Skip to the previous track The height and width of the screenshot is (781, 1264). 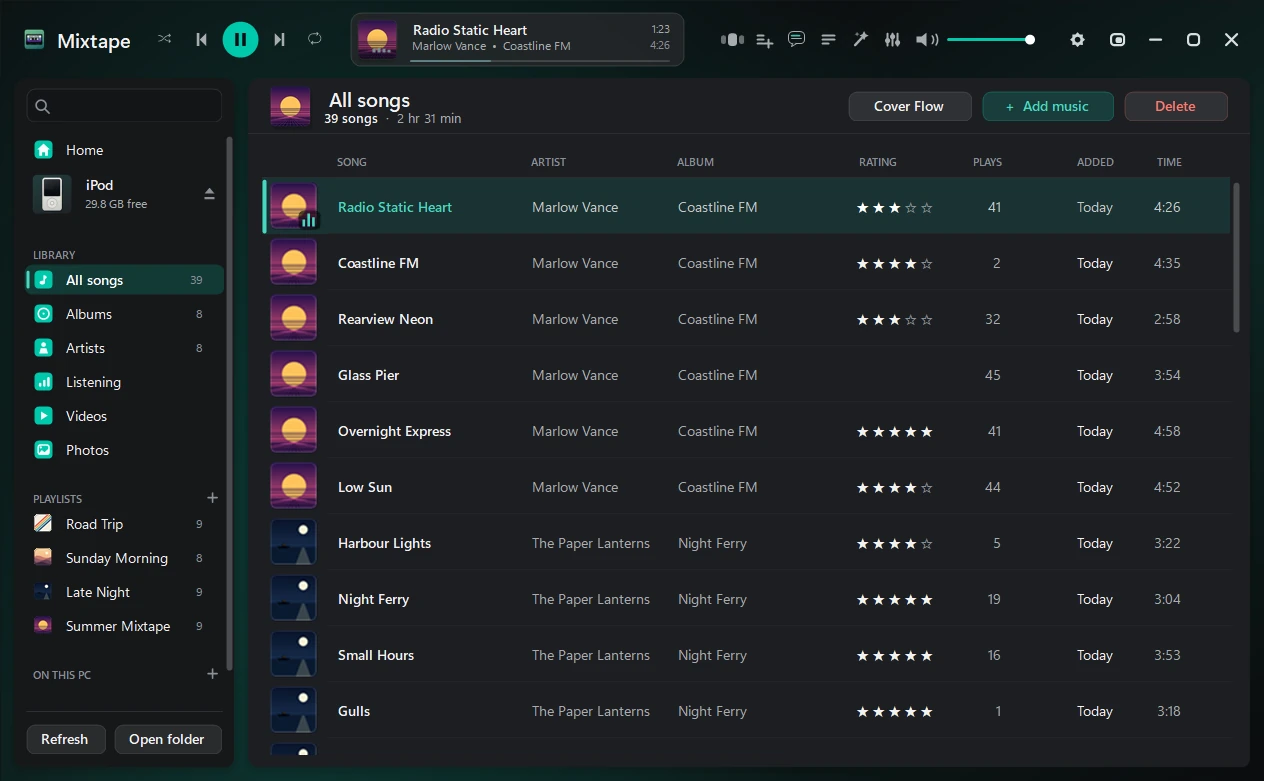tap(201, 39)
